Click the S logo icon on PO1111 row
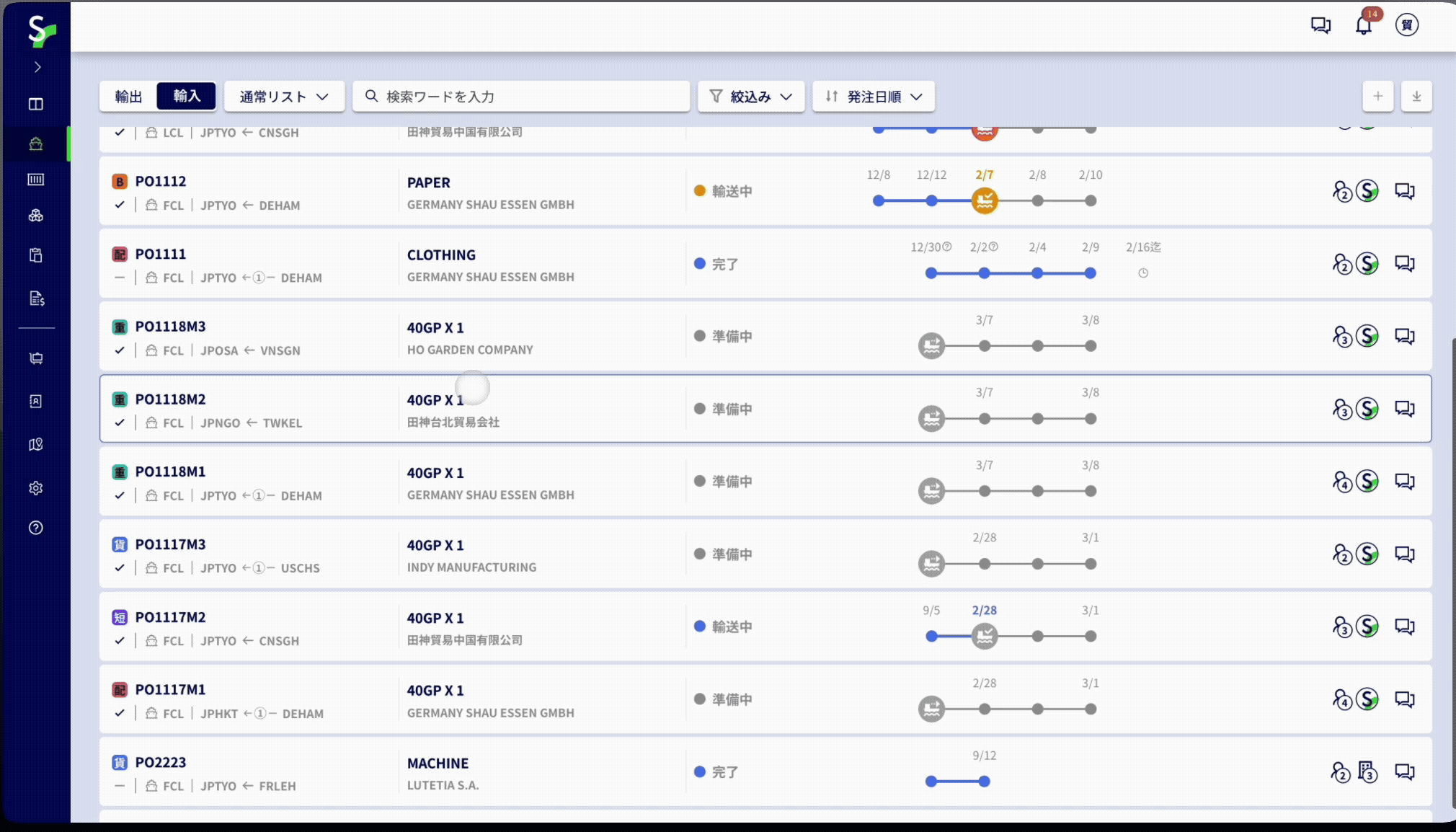Viewport: 1456px width, 832px height. [1367, 264]
